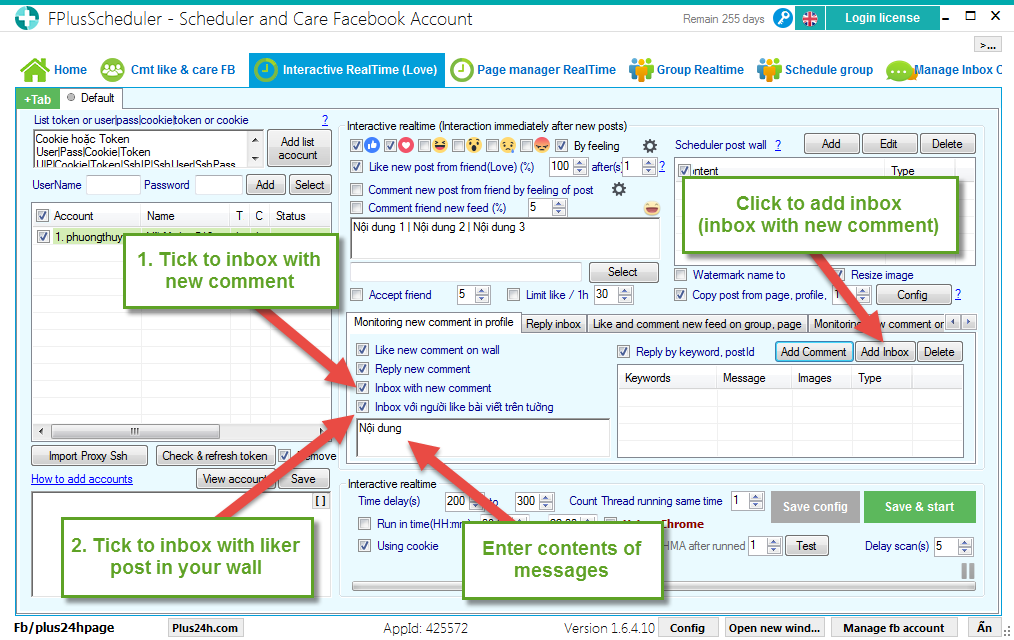
Task: Enable Limit like / 1h checkbox
Action: click(x=513, y=295)
